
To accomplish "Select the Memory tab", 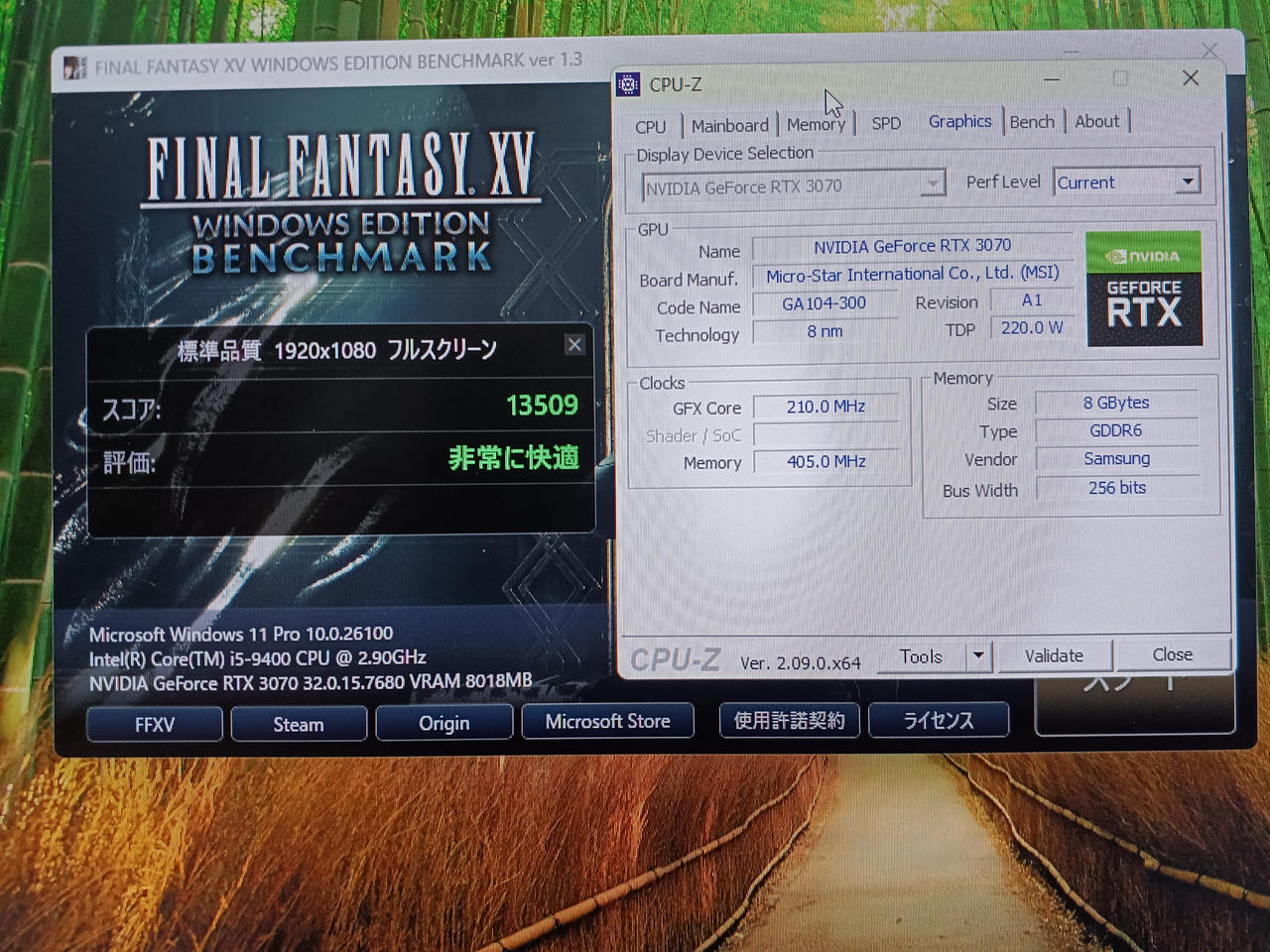I will click(x=816, y=124).
